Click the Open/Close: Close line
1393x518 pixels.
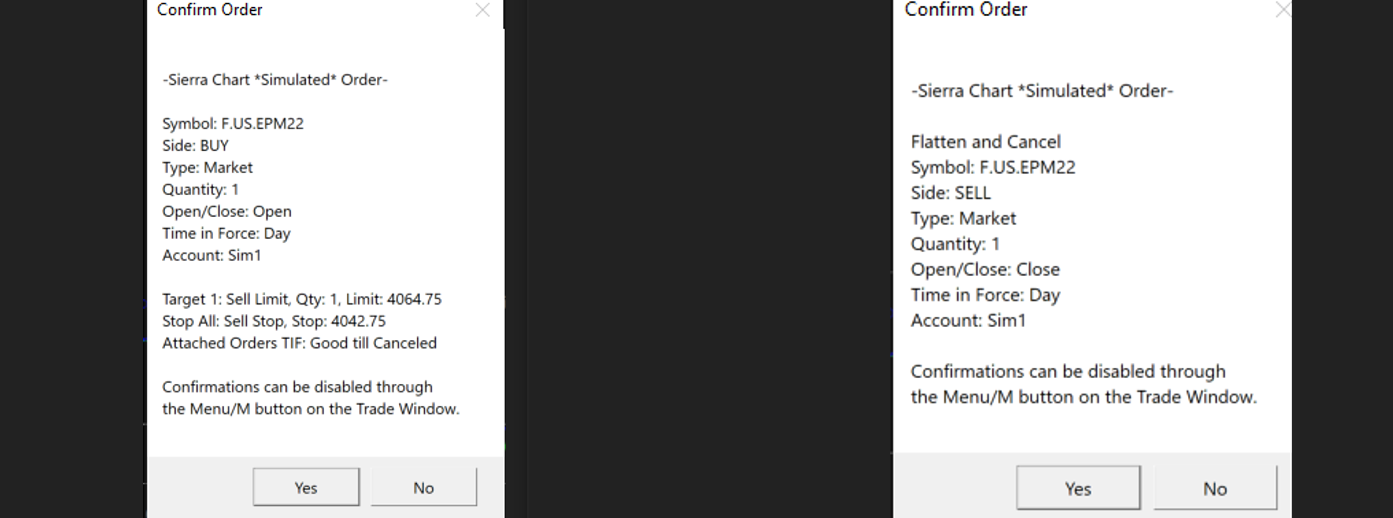pyautogui.click(x=985, y=270)
